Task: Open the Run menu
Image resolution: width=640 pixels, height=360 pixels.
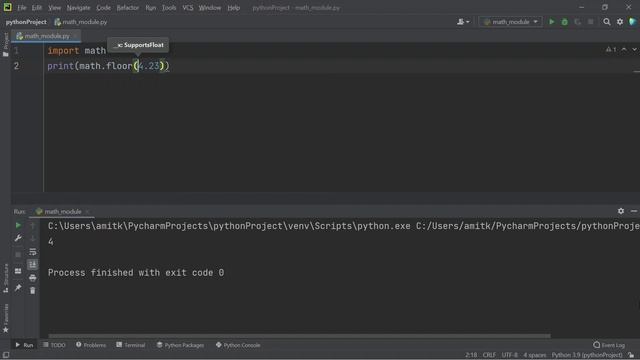Action: (151, 8)
